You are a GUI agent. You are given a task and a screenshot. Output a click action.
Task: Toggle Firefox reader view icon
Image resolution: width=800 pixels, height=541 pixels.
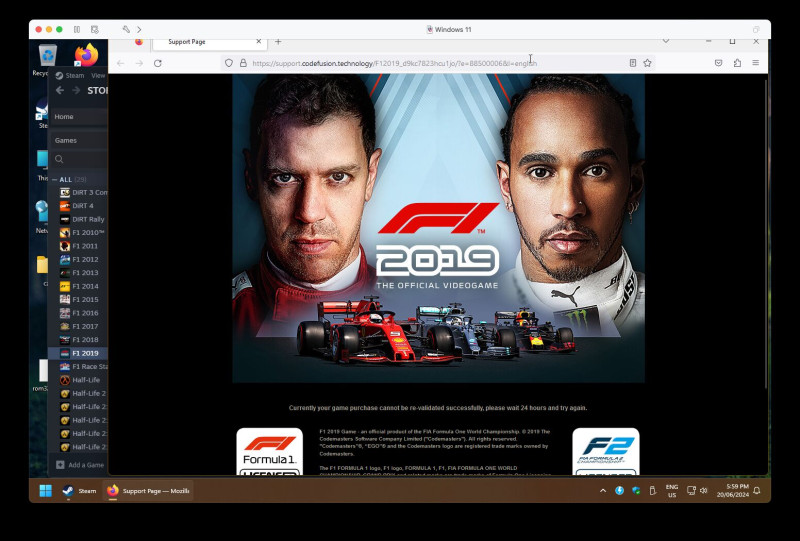tap(633, 63)
